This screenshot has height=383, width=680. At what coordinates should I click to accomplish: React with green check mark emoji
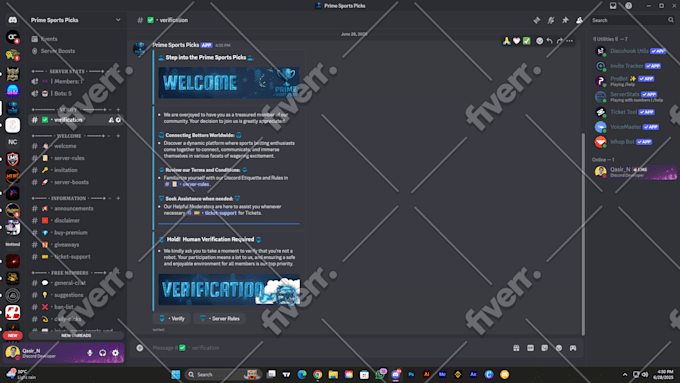point(526,41)
